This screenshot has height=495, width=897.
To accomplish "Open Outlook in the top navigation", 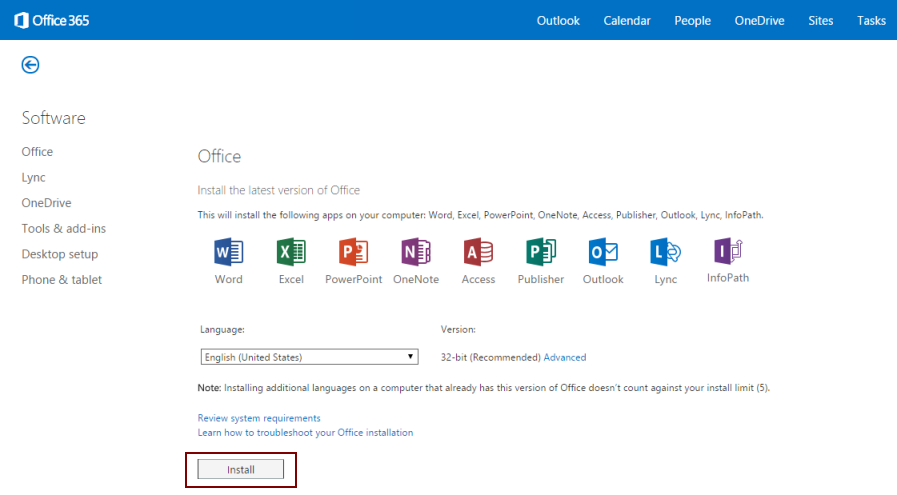I will click(558, 21).
